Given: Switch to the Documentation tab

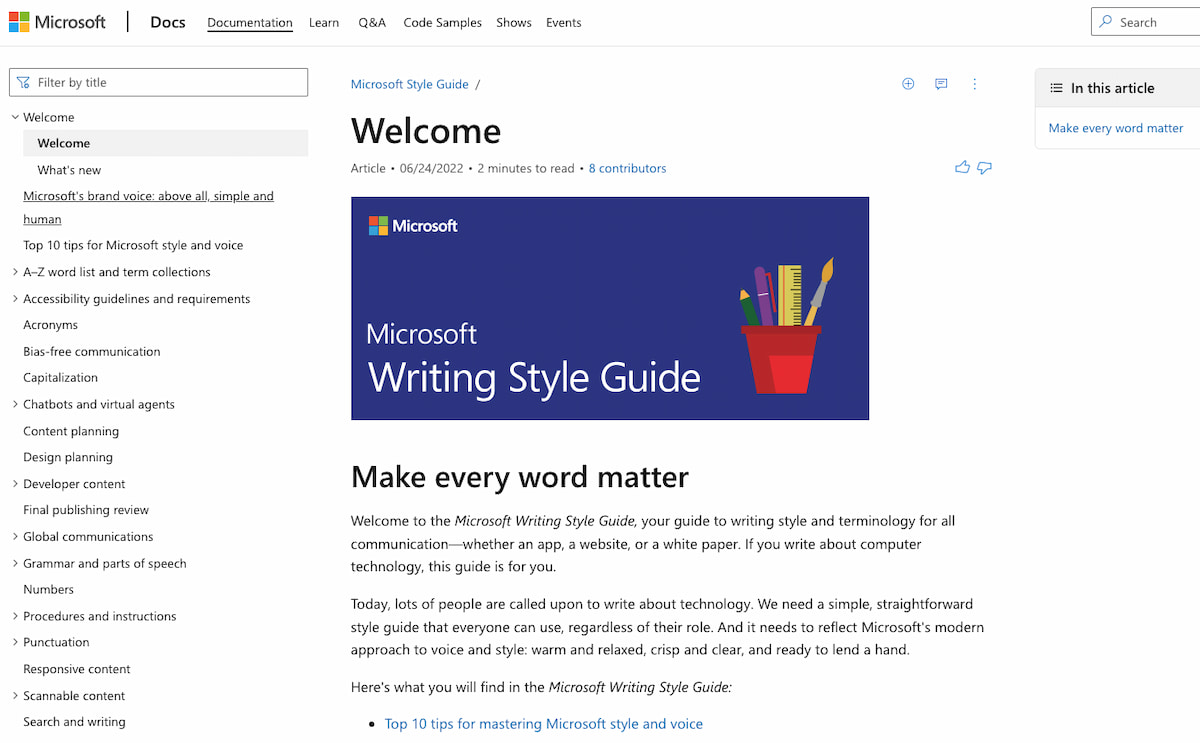Looking at the screenshot, I should tap(249, 22).
